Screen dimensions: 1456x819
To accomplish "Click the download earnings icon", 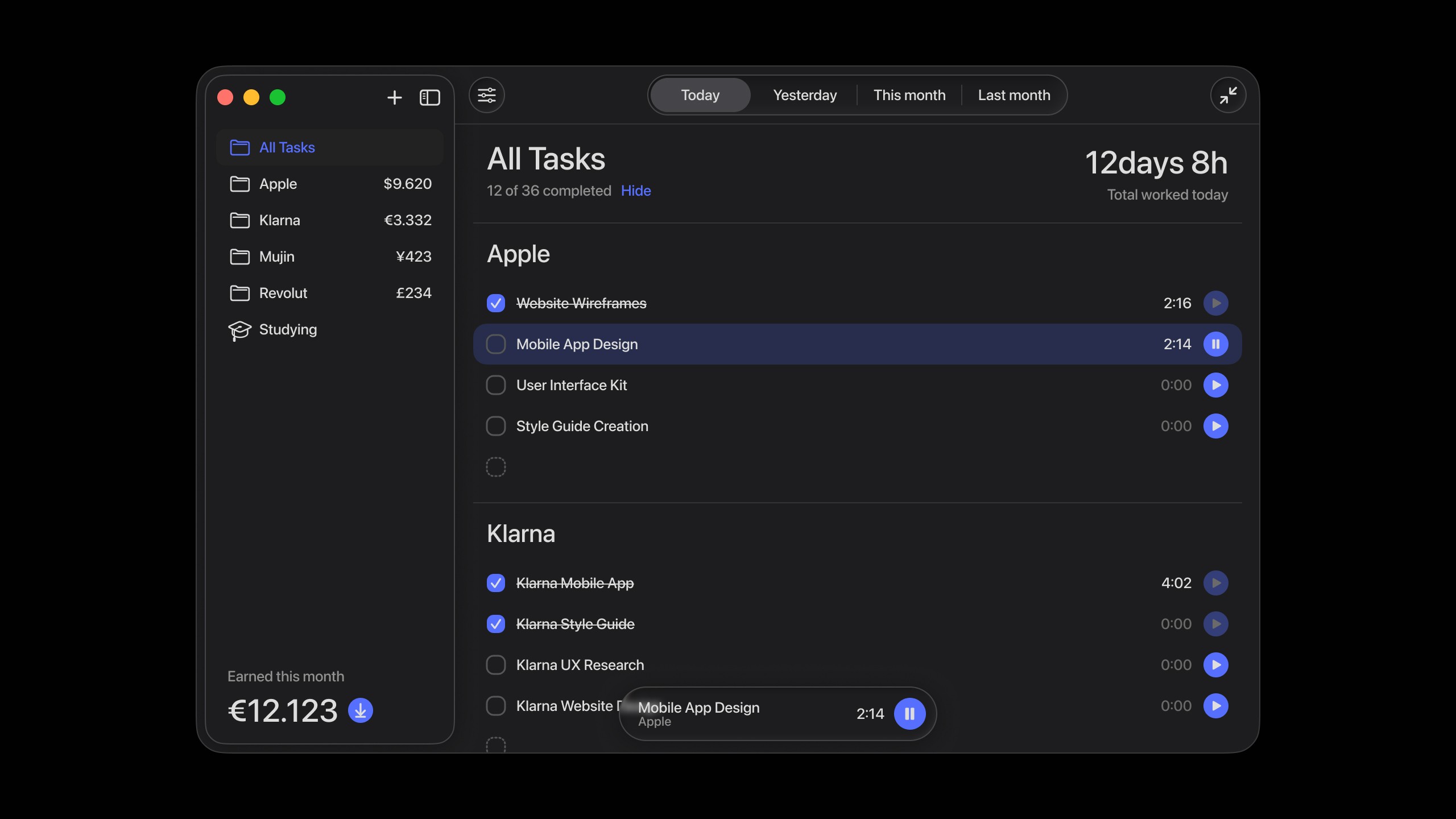I will click(x=361, y=710).
